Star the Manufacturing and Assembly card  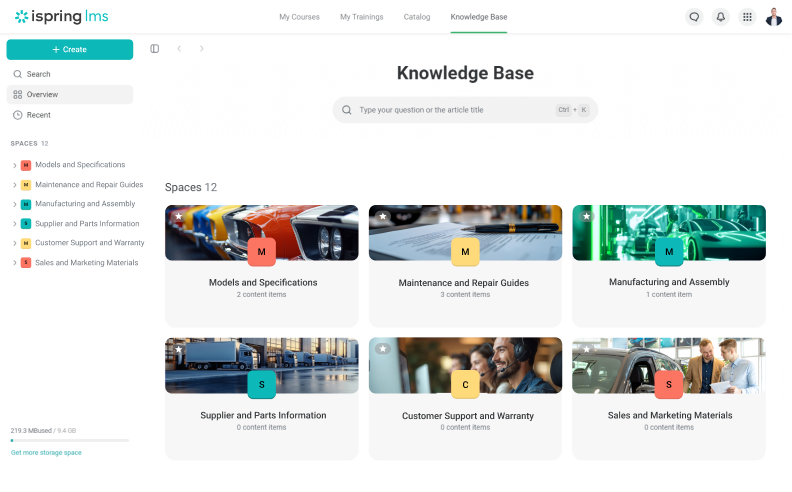[x=586, y=216]
